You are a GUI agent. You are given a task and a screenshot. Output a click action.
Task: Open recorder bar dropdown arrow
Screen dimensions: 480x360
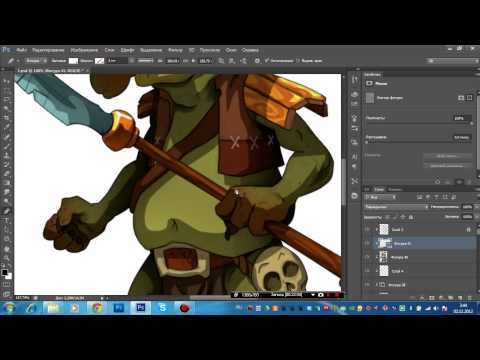[313, 295]
